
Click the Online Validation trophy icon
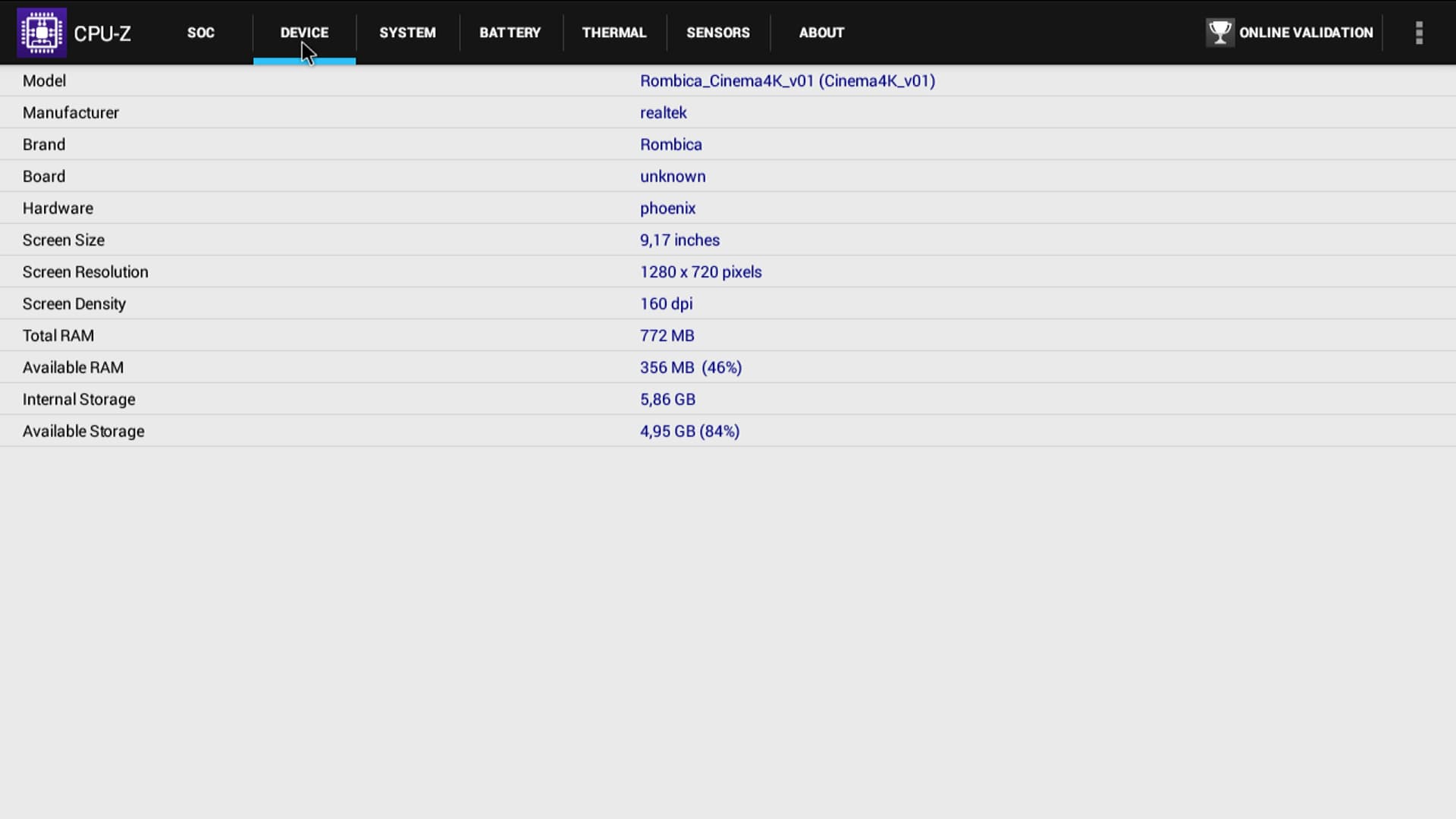pos(1219,33)
